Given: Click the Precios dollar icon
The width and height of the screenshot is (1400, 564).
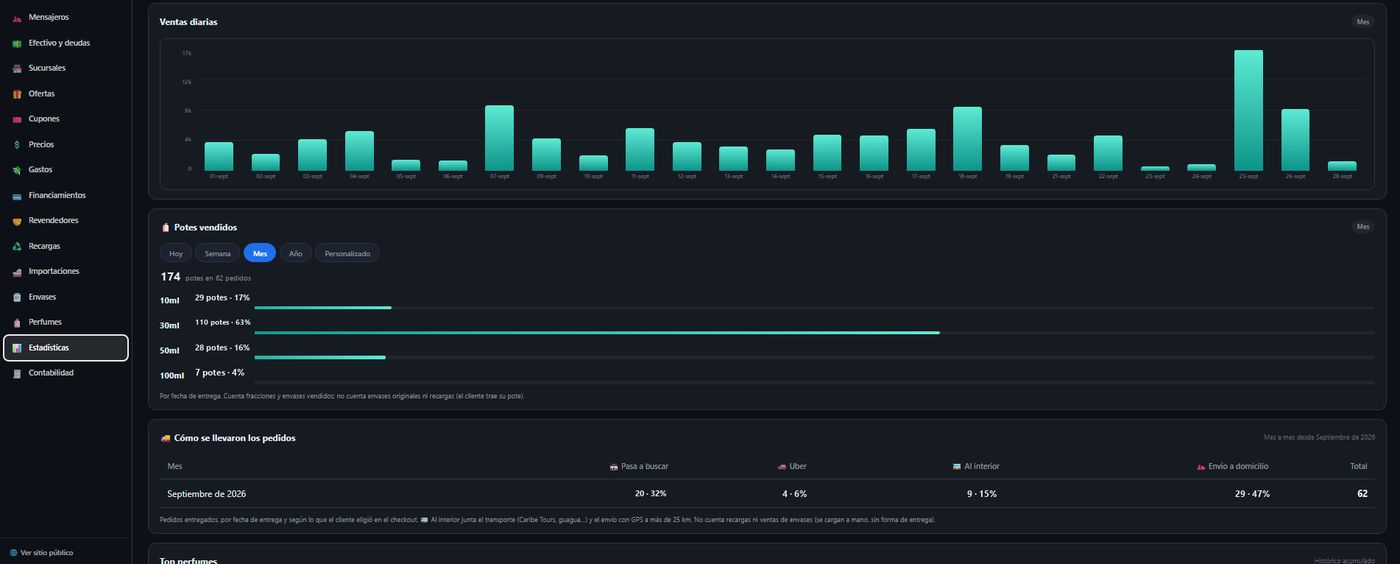Looking at the screenshot, I should pyautogui.click(x=17, y=145).
